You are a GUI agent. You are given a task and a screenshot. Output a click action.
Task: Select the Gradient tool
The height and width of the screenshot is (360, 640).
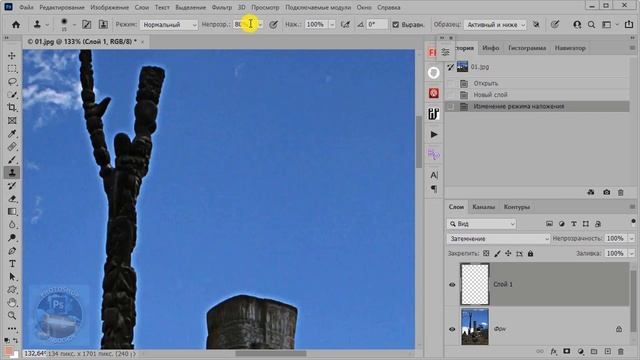[x=12, y=211]
